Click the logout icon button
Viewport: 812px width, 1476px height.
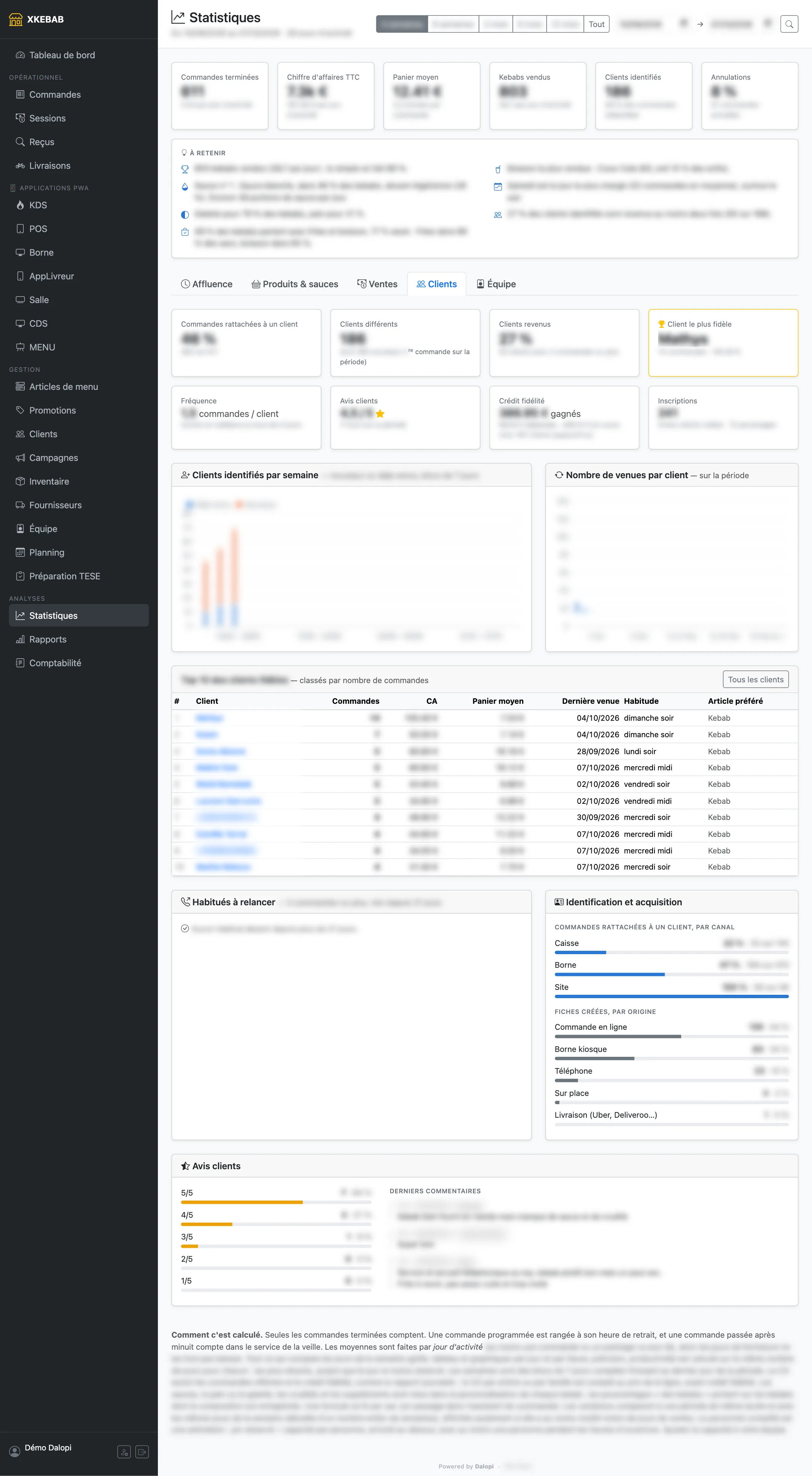click(x=142, y=1452)
